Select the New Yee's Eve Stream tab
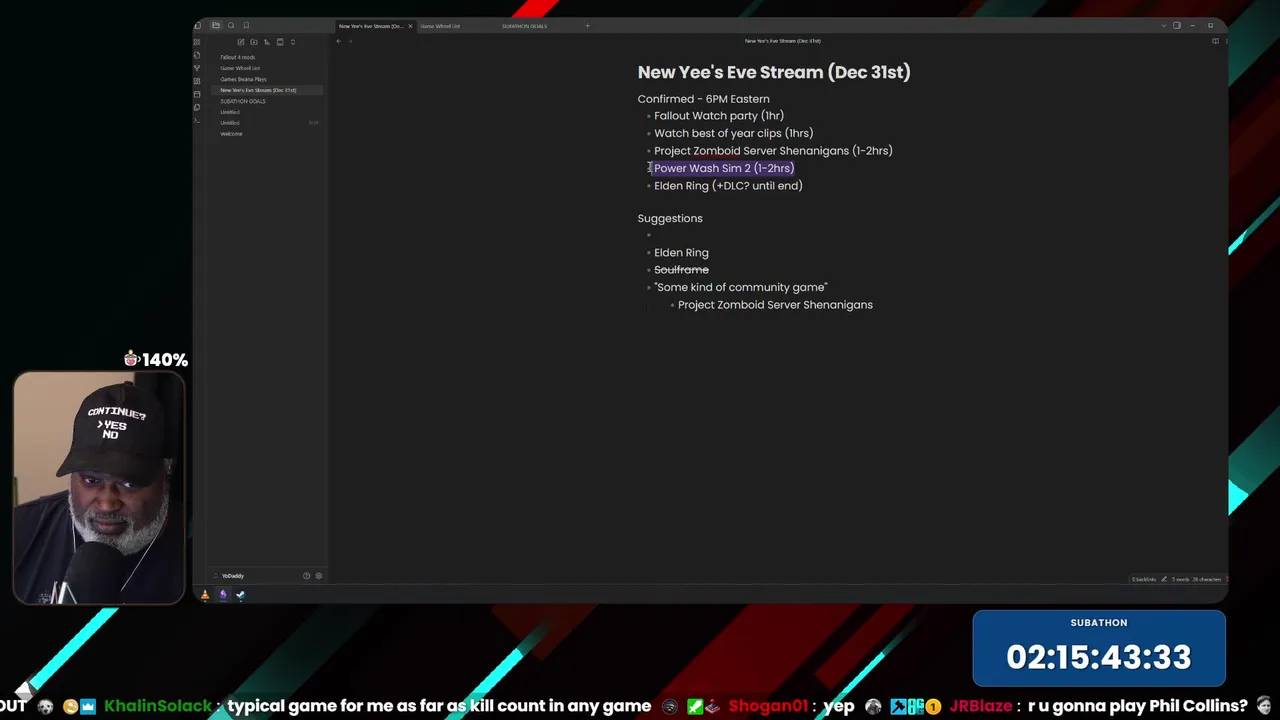Viewport: 1280px width, 720px height. point(371,26)
